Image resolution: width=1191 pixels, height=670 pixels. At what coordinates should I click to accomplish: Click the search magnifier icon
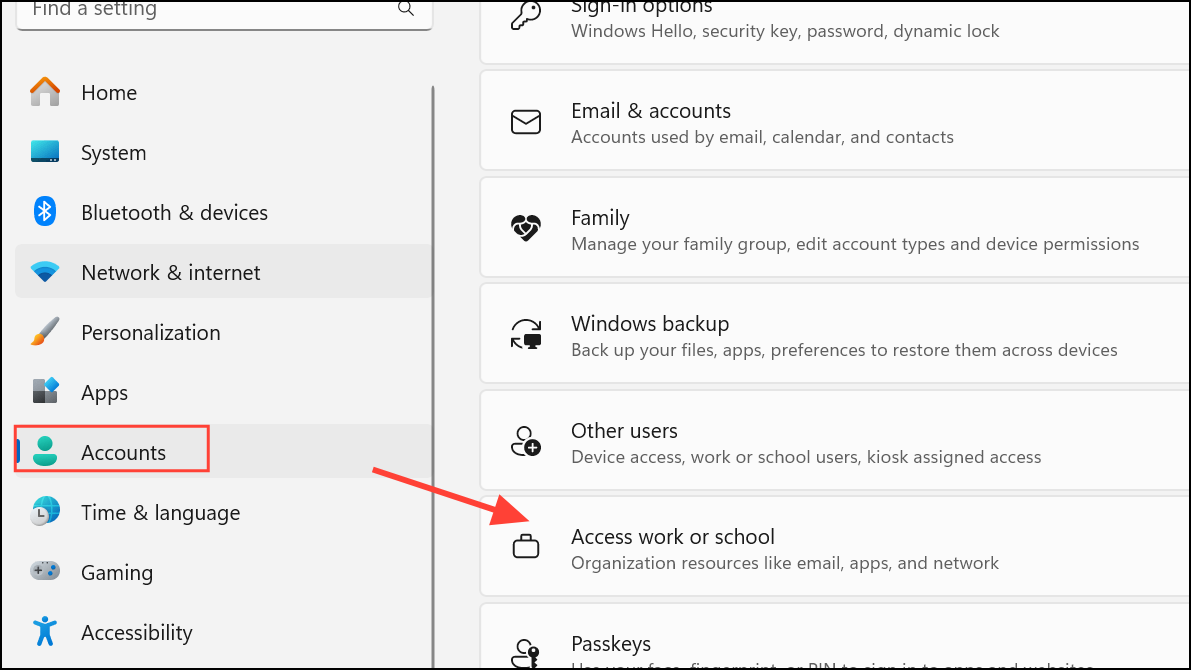pyautogui.click(x=406, y=9)
